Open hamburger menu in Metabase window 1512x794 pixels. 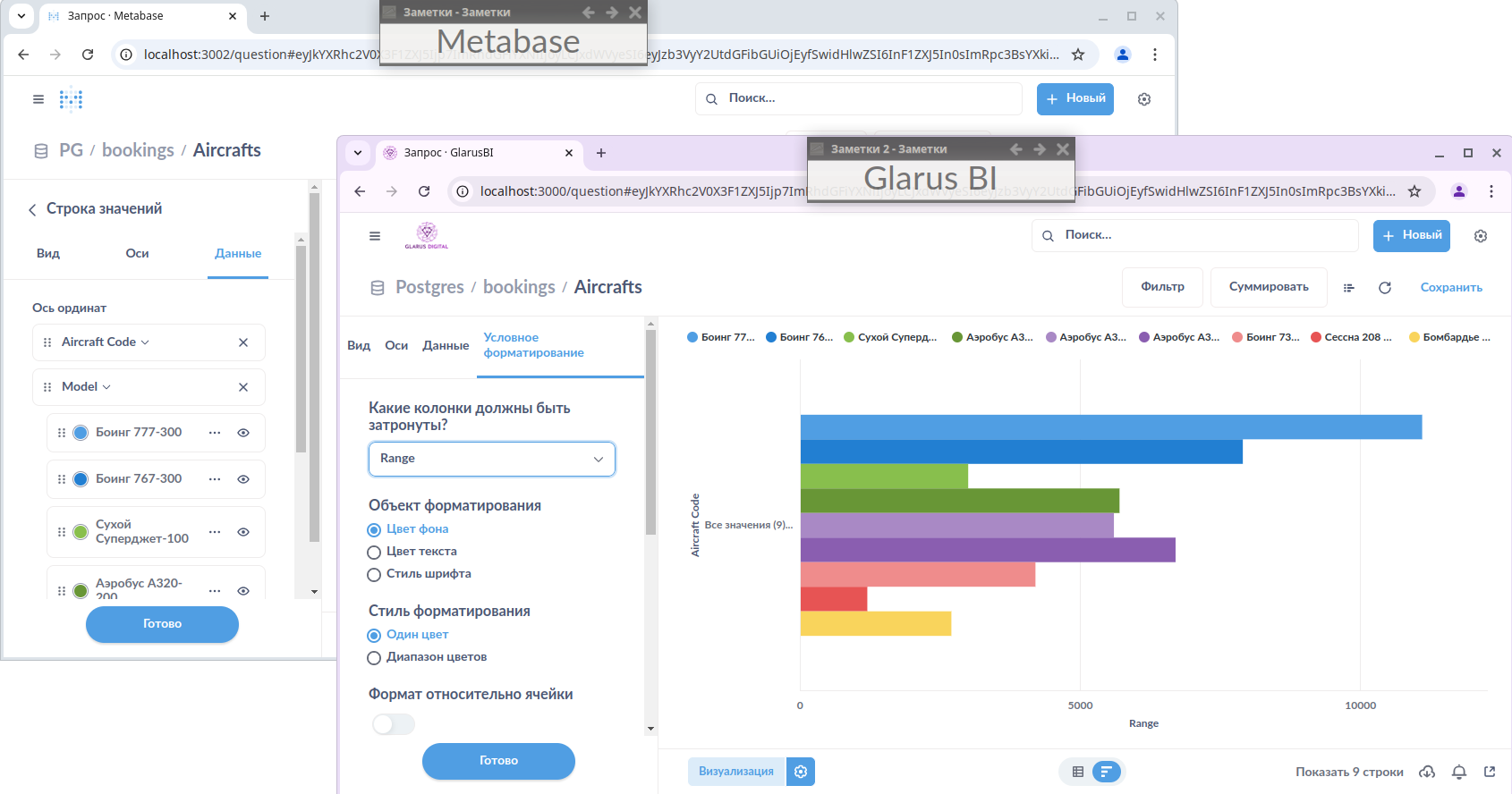click(x=38, y=99)
